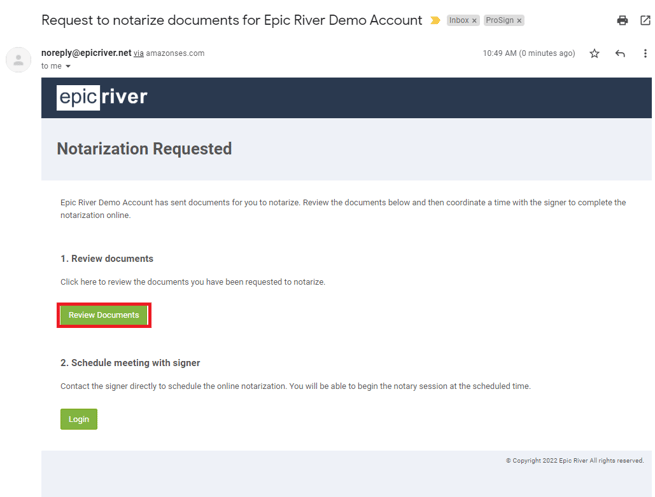Click the '10:49 AM (0 minutes ago)' timestamp
Viewport: 655px width, 497px height.
click(529, 53)
